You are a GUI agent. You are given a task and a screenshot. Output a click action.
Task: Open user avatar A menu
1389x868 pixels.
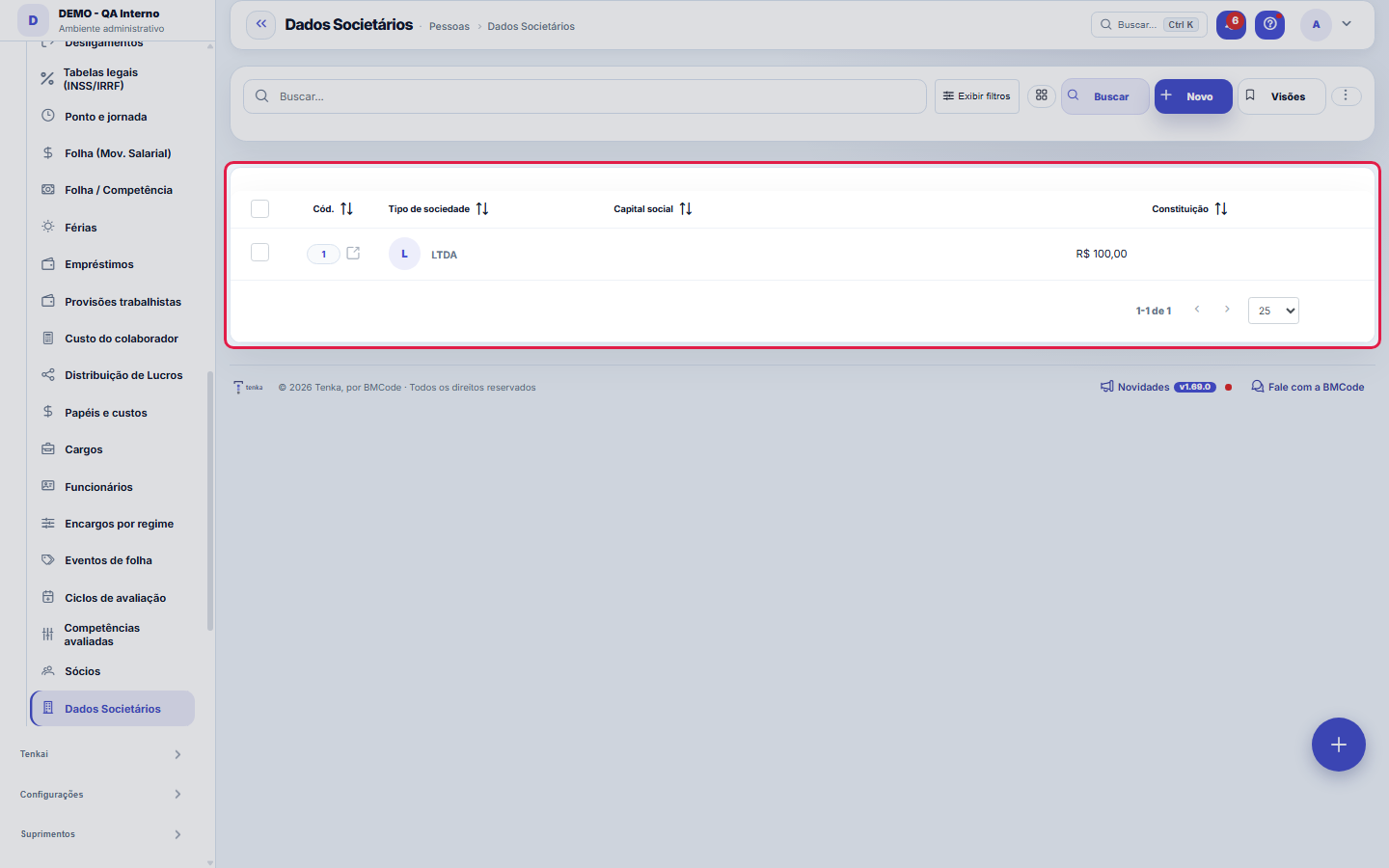1316,24
